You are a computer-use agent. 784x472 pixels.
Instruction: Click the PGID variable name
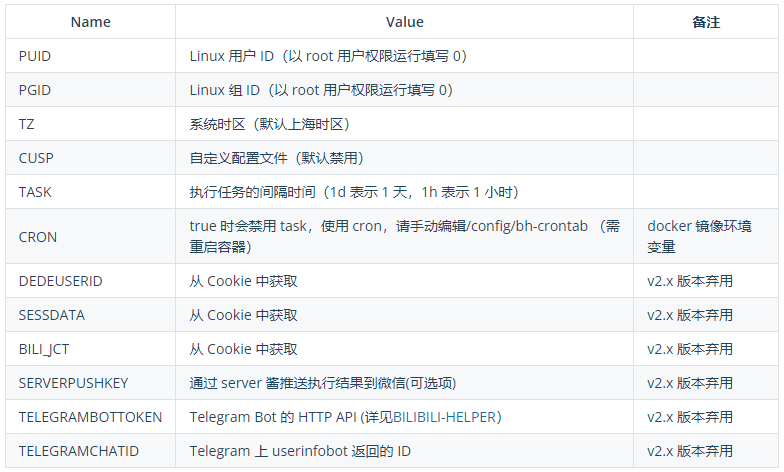35,90
